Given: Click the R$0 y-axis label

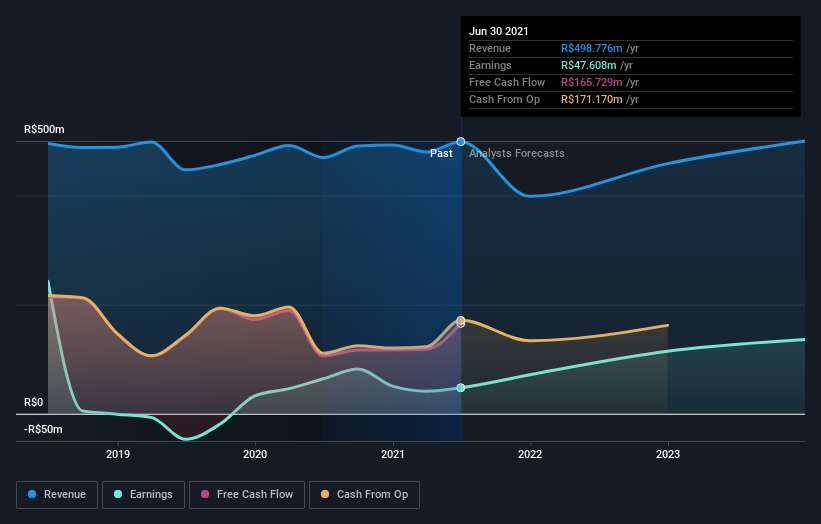Looking at the screenshot, I should (34, 403).
